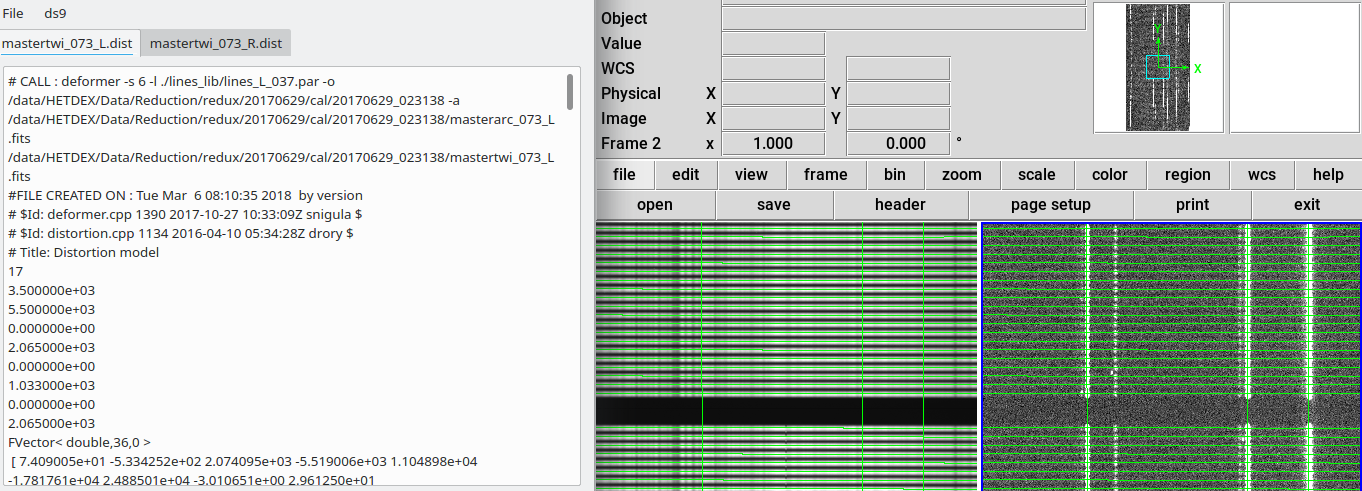The width and height of the screenshot is (1362, 491).
Task: Click the Value field
Action: point(773,44)
